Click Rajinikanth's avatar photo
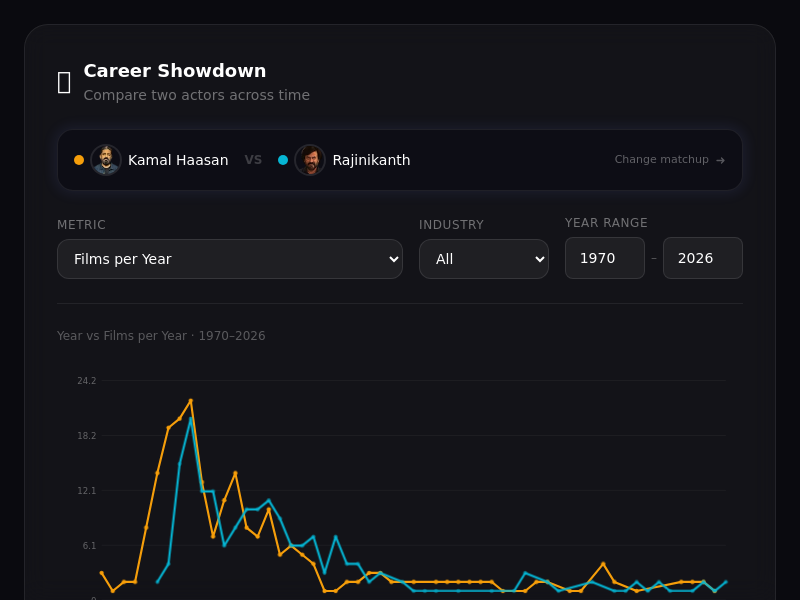The height and width of the screenshot is (600, 800). 310,160
